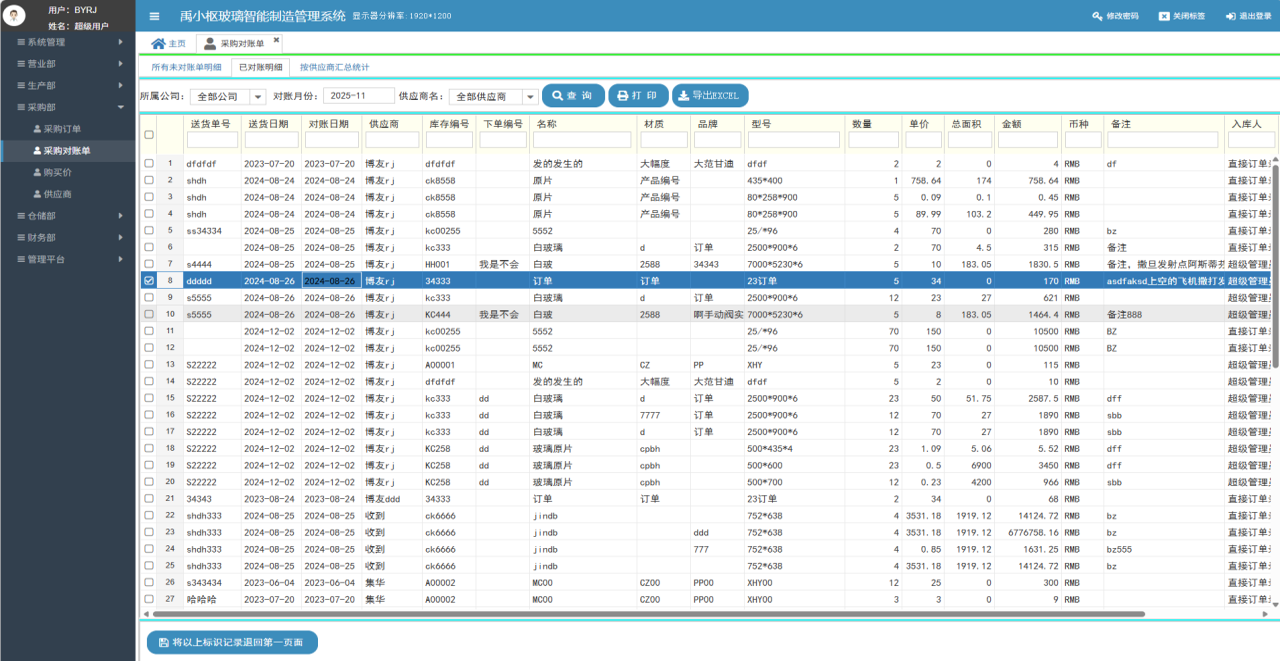Switch to 按供应商汇总统计 tab
The image size is (1280, 661).
click(334, 67)
